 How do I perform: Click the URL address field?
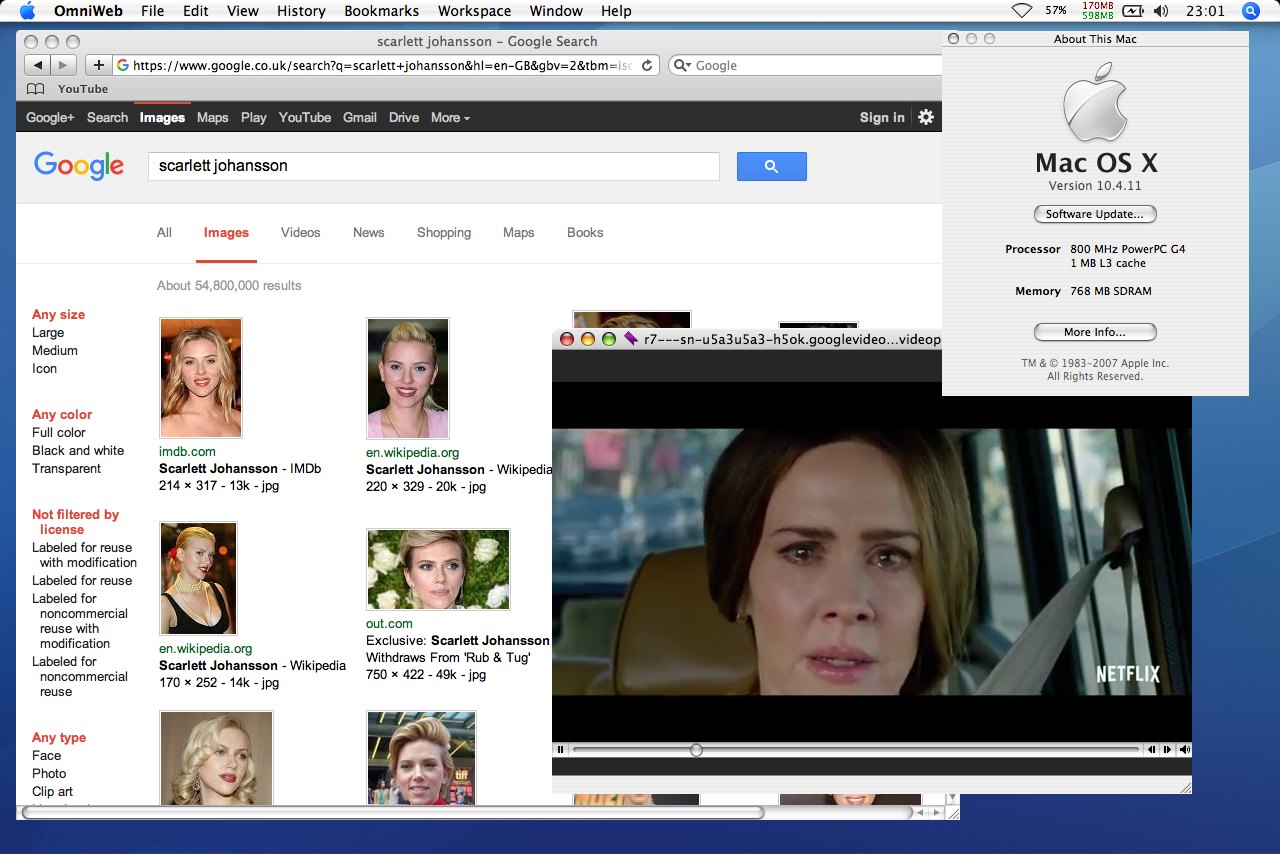point(386,66)
